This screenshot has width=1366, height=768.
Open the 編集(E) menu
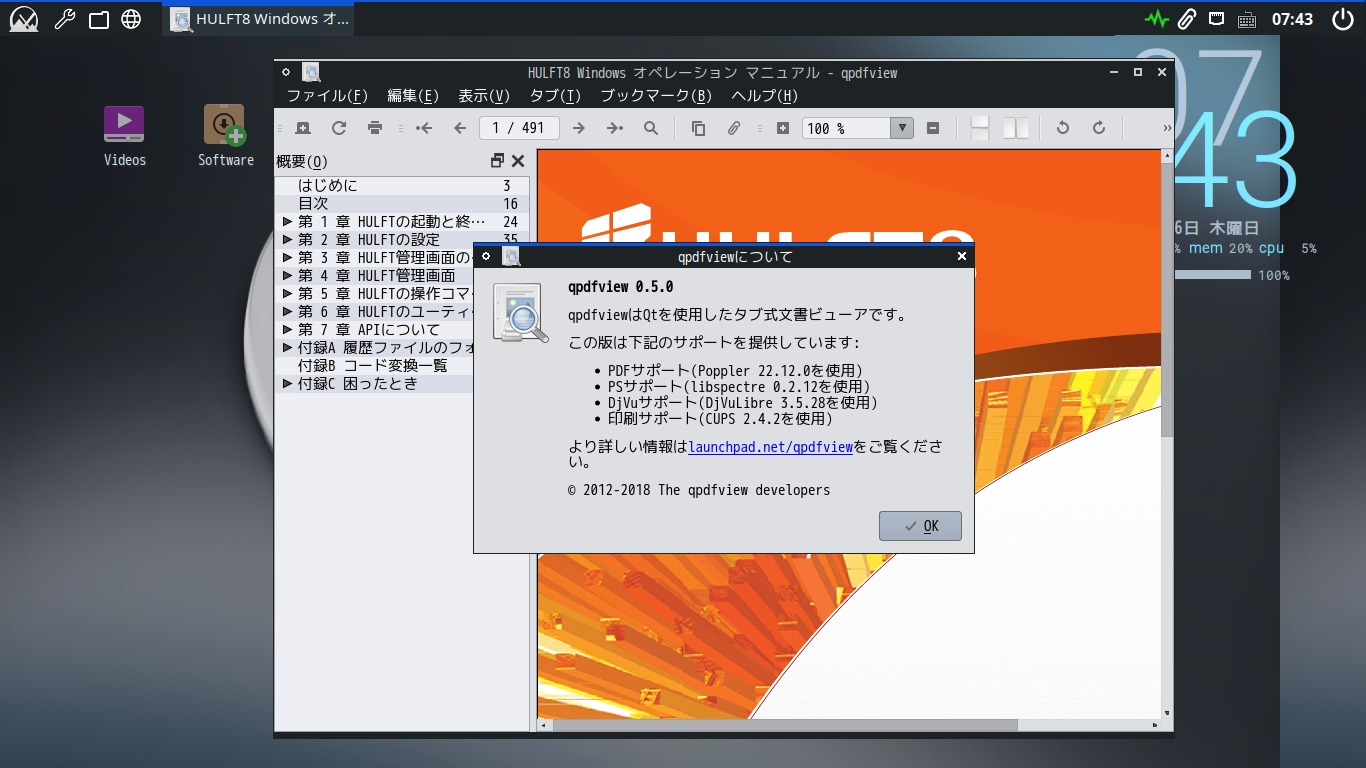pyautogui.click(x=413, y=96)
